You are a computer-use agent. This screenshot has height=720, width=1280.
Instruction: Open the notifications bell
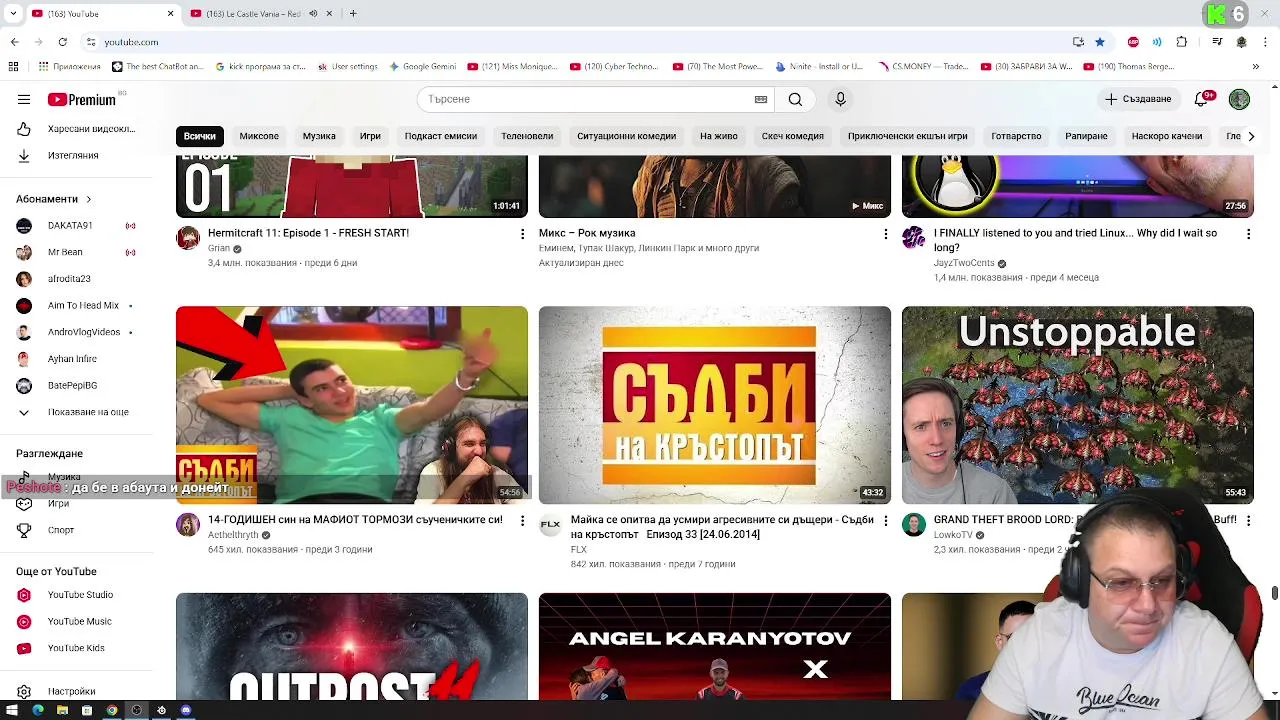1201,99
